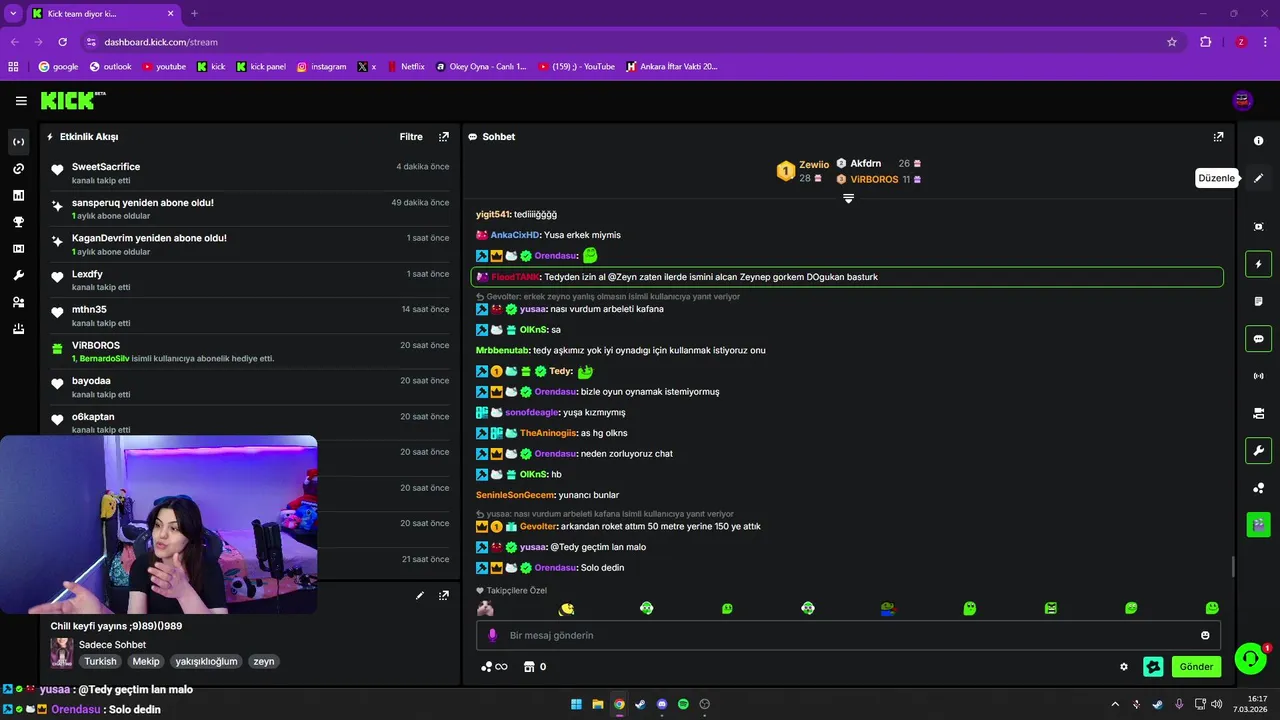Pop out the stream info panel
Image resolution: width=1280 pixels, height=720 pixels.
point(444,595)
